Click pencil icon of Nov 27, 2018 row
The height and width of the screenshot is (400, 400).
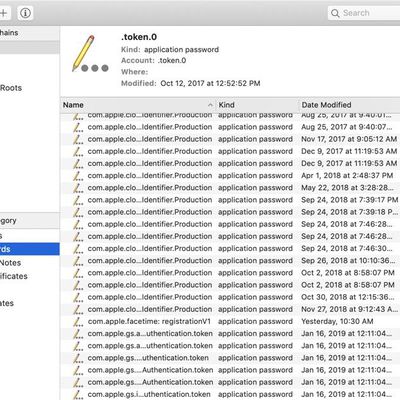click(x=78, y=309)
